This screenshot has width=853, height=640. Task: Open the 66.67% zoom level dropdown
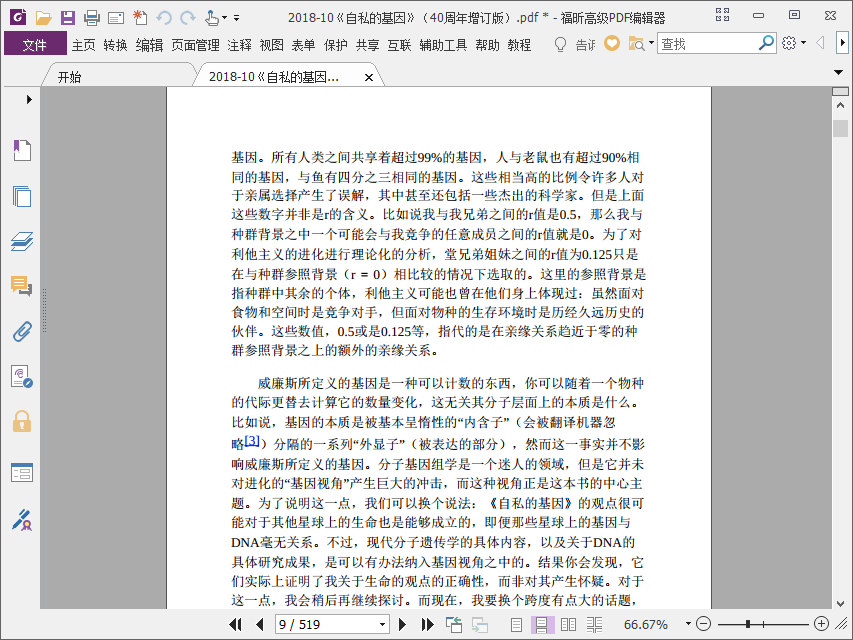688,624
